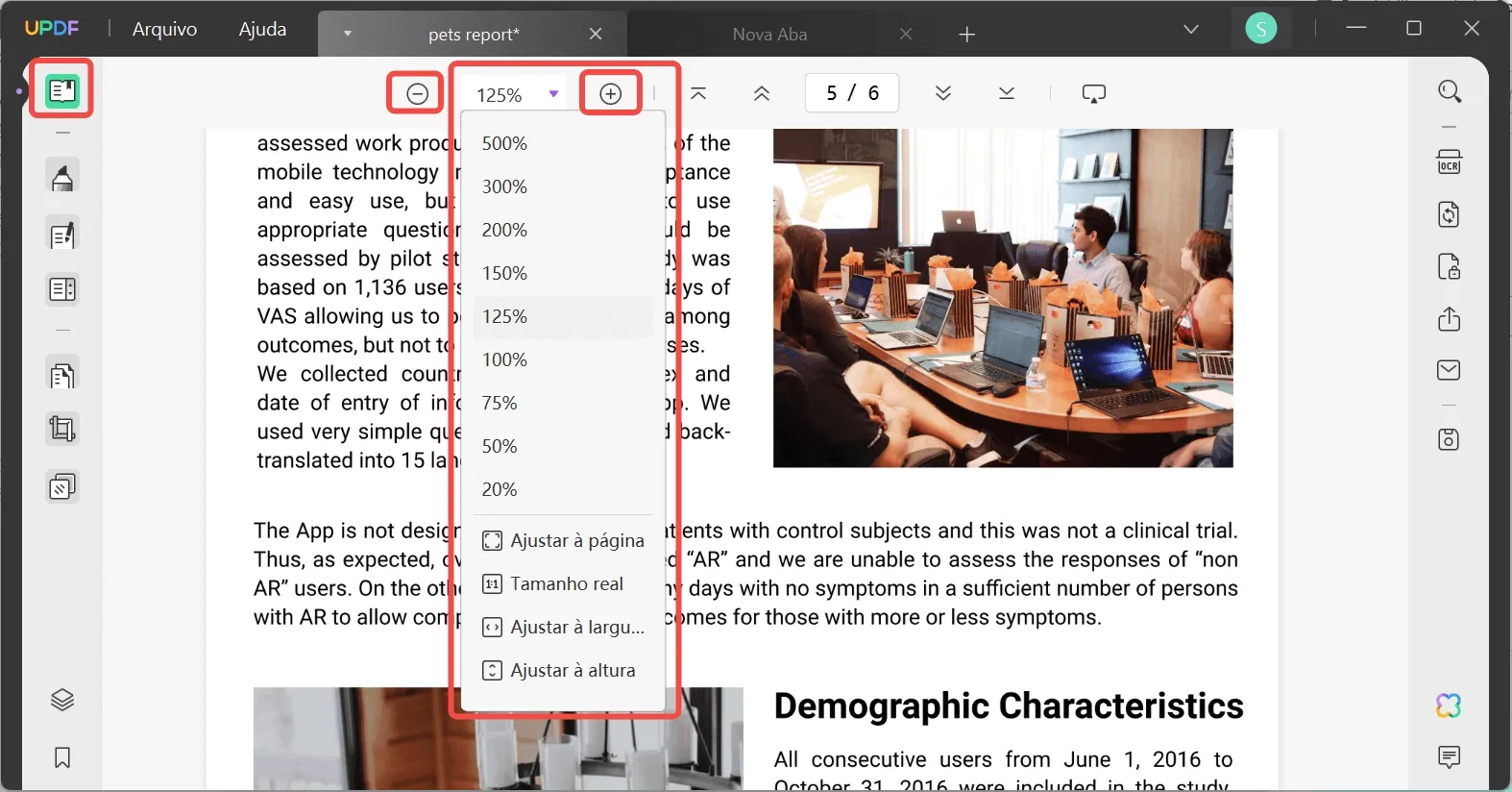
Task: Choose 300% zoom level
Action: pos(563,186)
